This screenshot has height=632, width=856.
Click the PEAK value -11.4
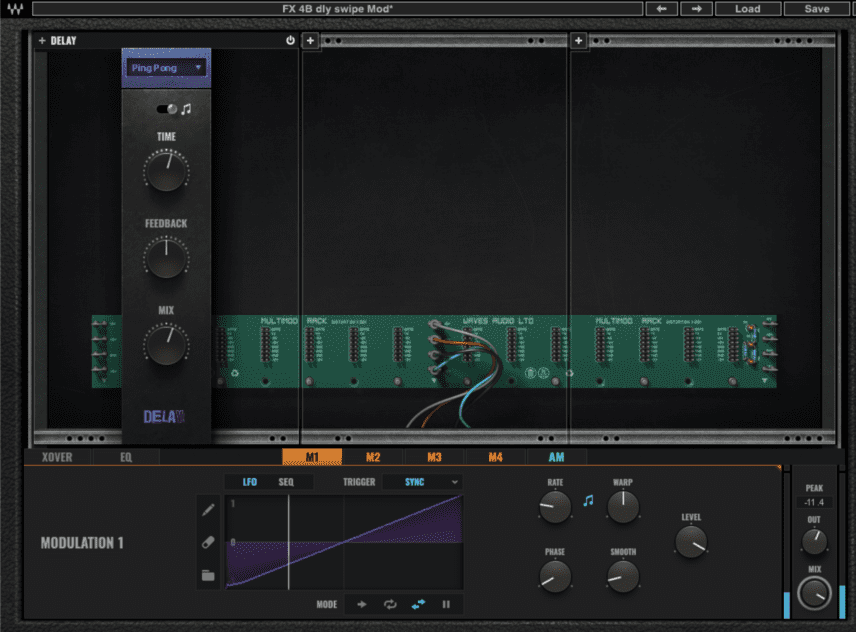coord(814,502)
